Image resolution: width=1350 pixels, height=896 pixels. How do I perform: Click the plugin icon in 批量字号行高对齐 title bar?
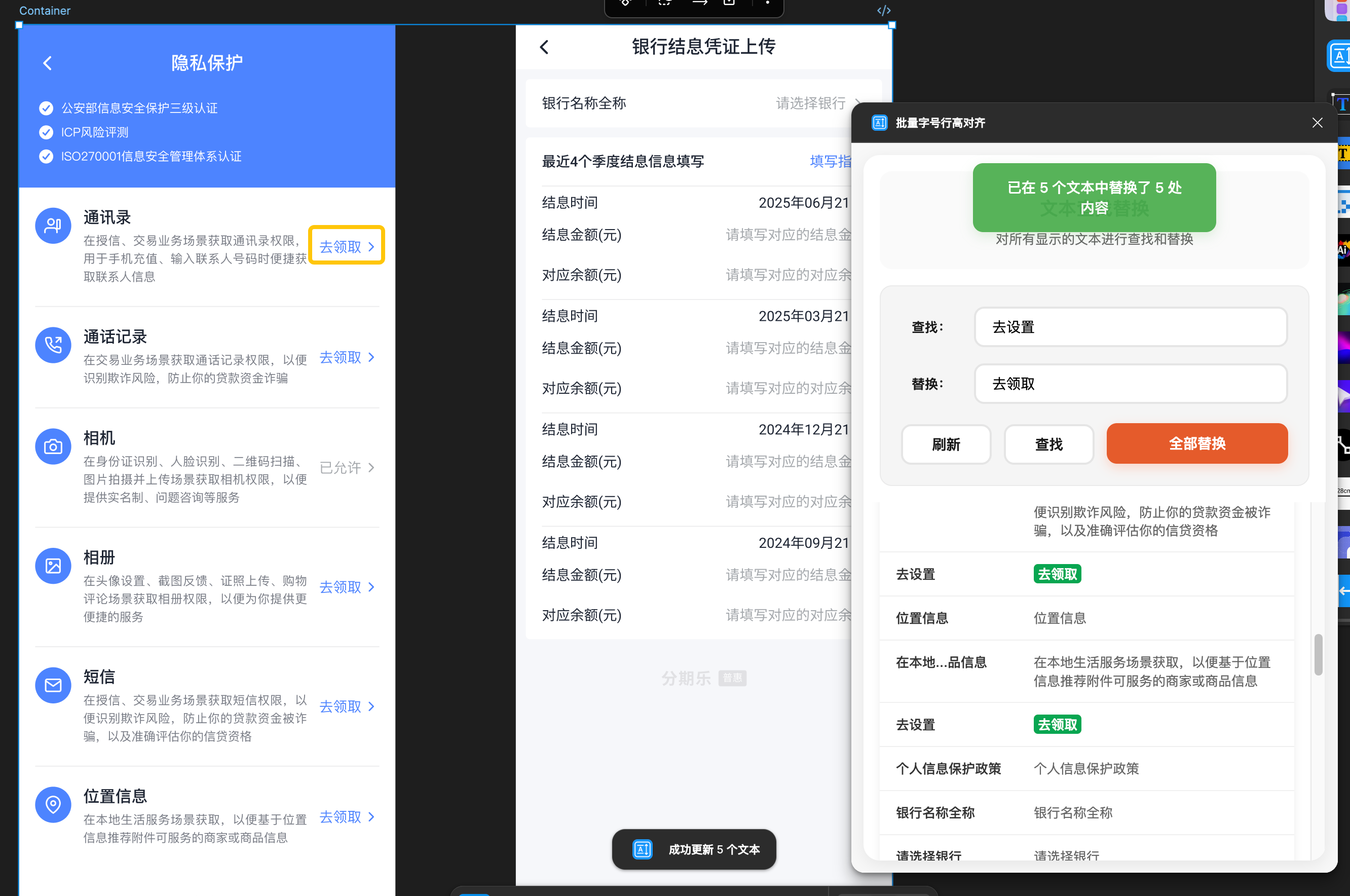[x=879, y=123]
